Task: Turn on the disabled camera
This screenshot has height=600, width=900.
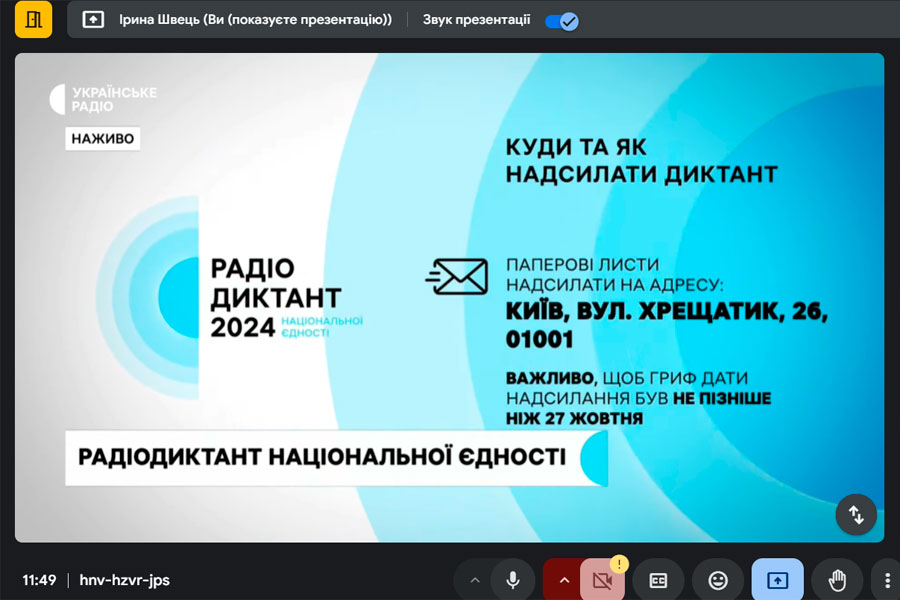Action: (601, 581)
